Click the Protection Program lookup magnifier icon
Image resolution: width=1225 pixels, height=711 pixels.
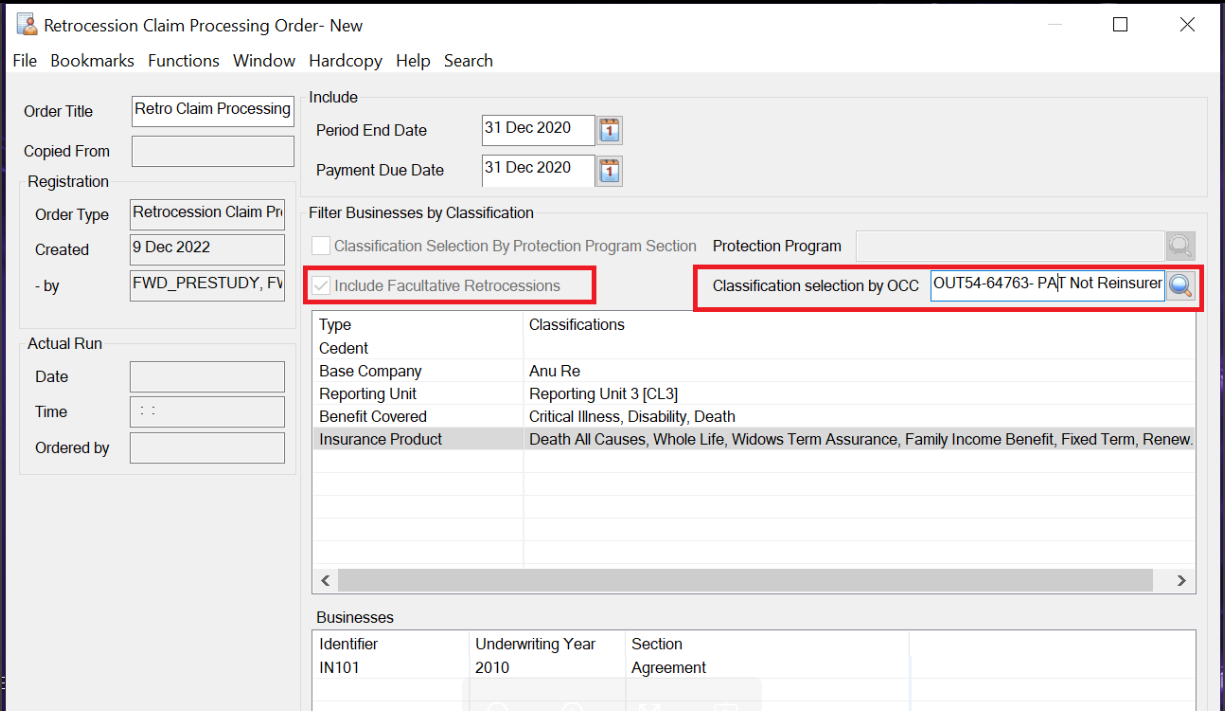[x=1180, y=246]
